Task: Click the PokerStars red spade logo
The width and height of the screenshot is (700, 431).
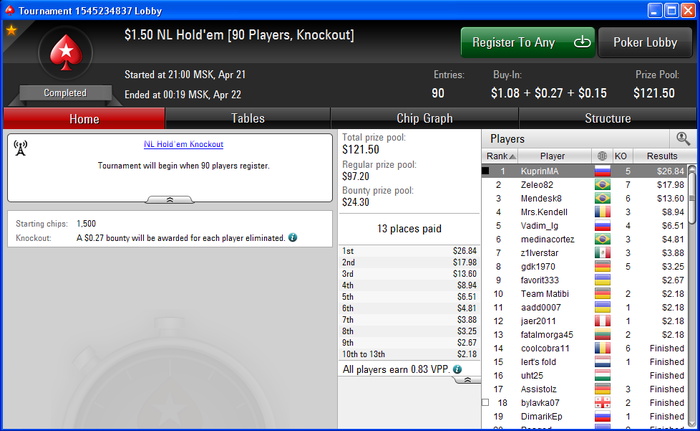Action: [66, 53]
